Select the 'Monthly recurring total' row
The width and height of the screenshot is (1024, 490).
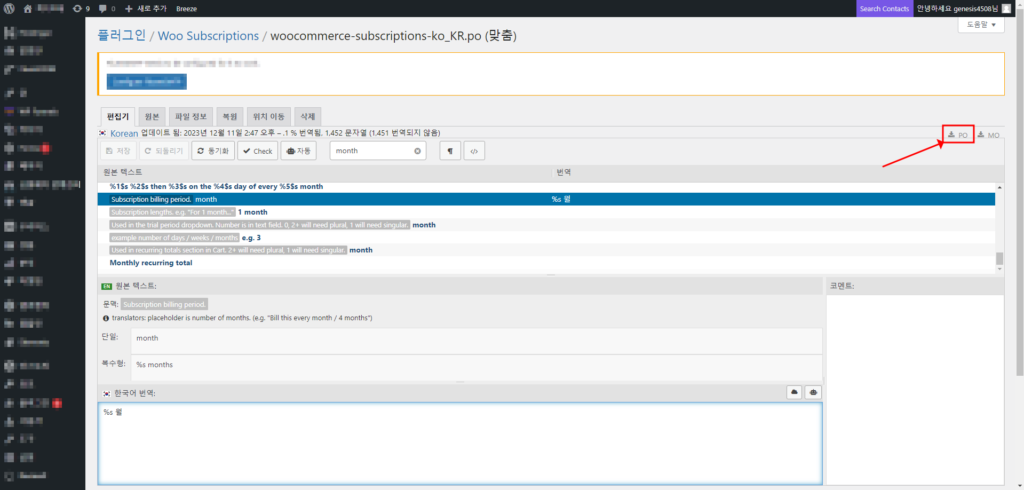[547, 263]
